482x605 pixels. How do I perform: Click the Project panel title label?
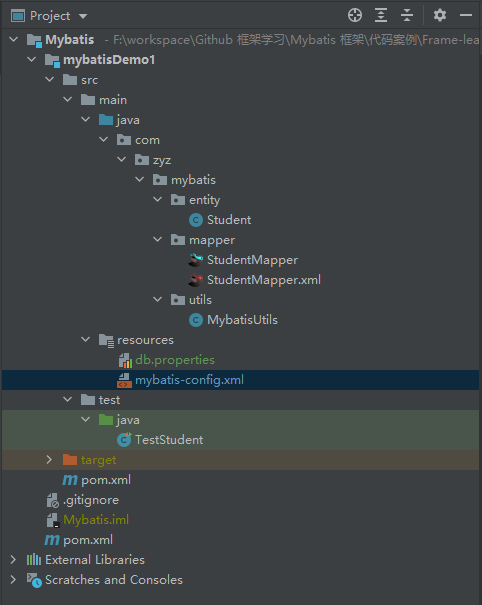[50, 16]
